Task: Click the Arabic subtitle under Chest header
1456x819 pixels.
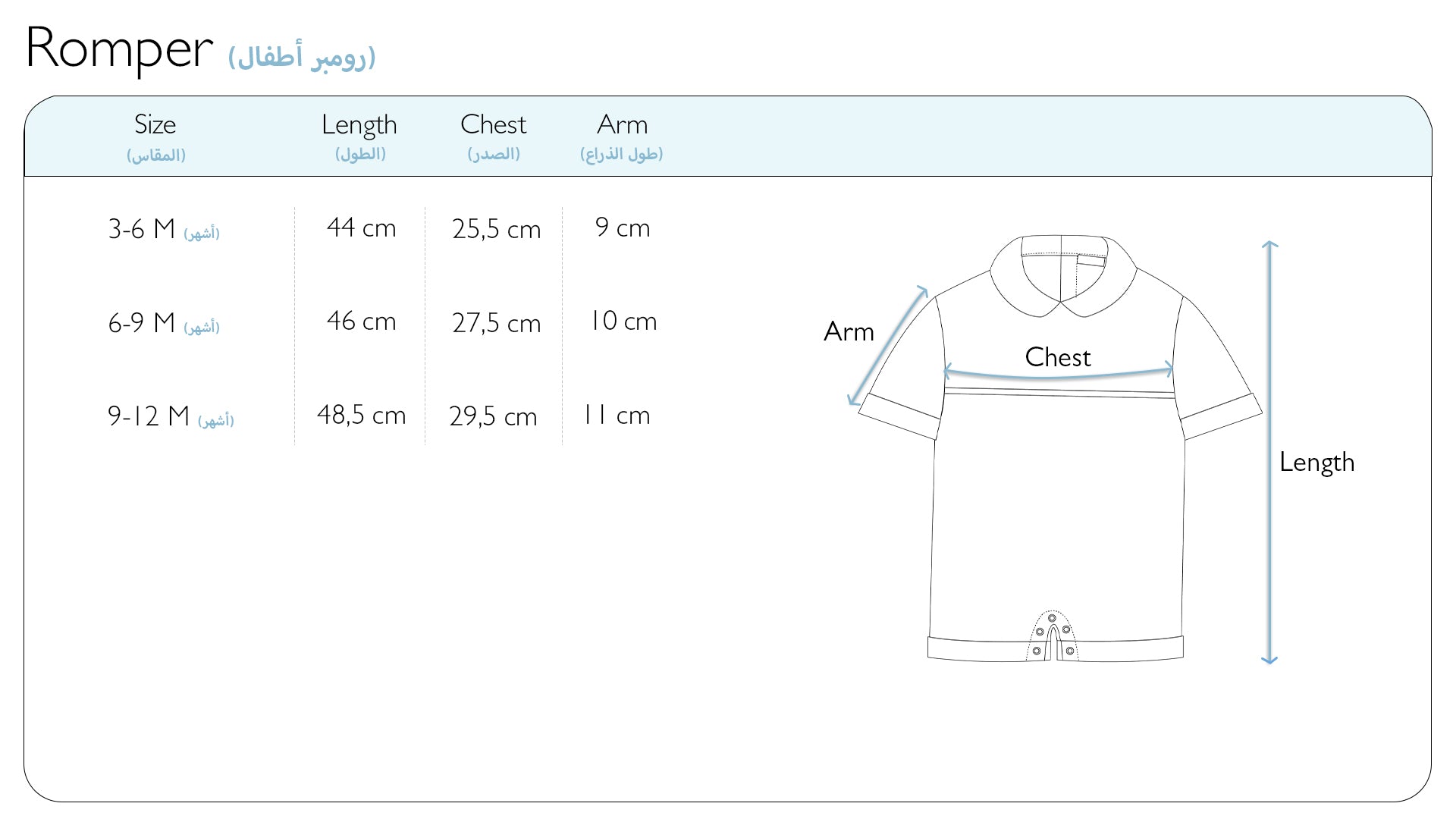Action: [x=494, y=154]
